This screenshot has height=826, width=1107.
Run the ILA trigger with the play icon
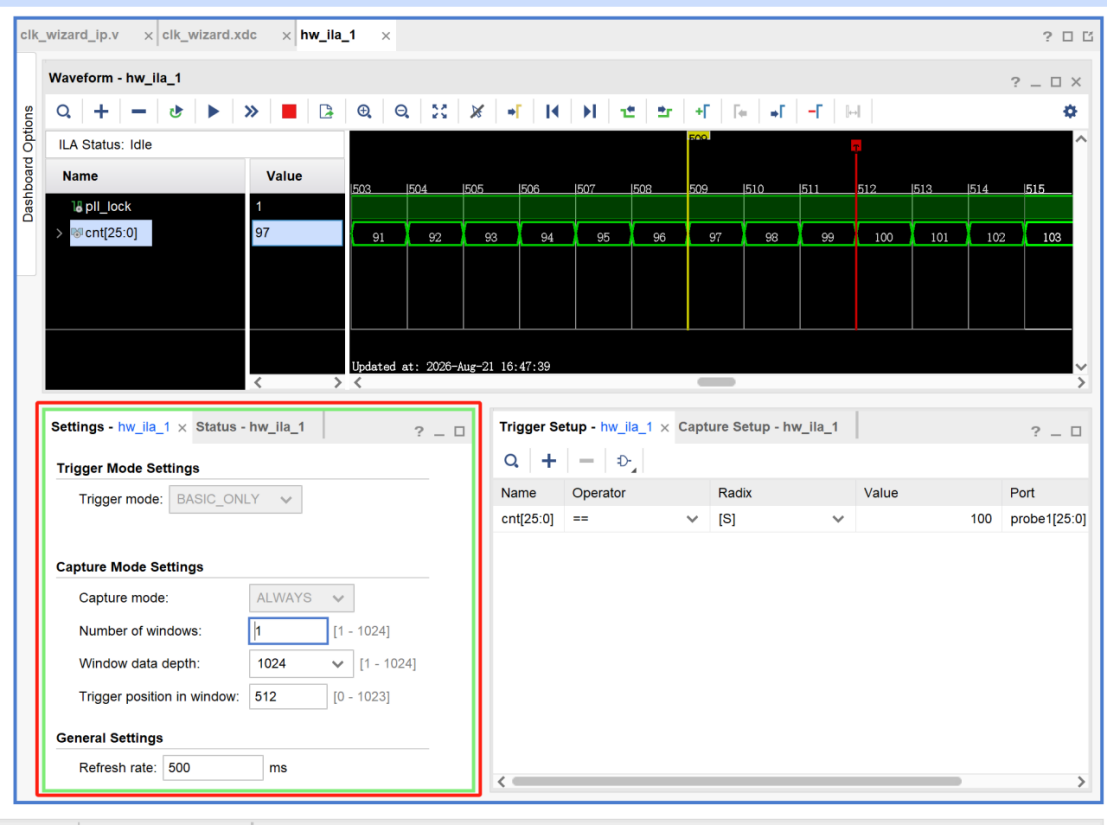coord(213,112)
